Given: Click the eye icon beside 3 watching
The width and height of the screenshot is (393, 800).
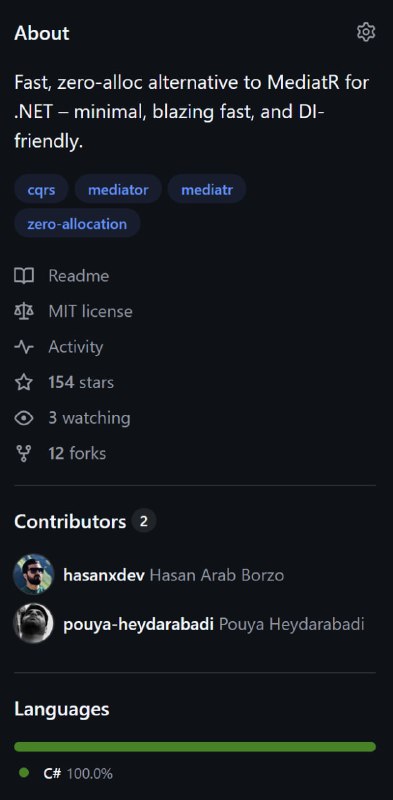Looking at the screenshot, I should pos(24,418).
